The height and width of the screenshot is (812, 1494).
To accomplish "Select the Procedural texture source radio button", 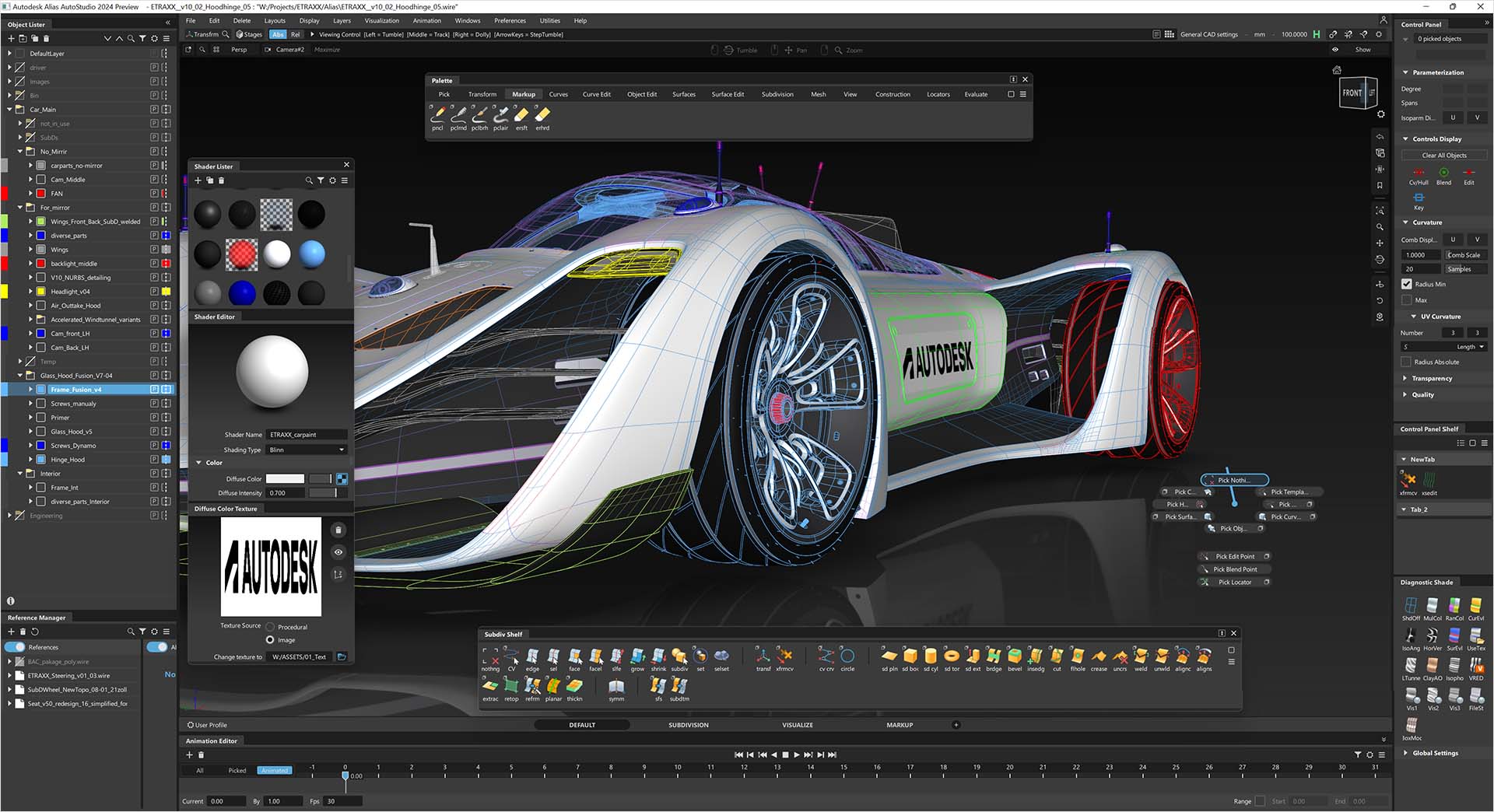I will click(269, 627).
